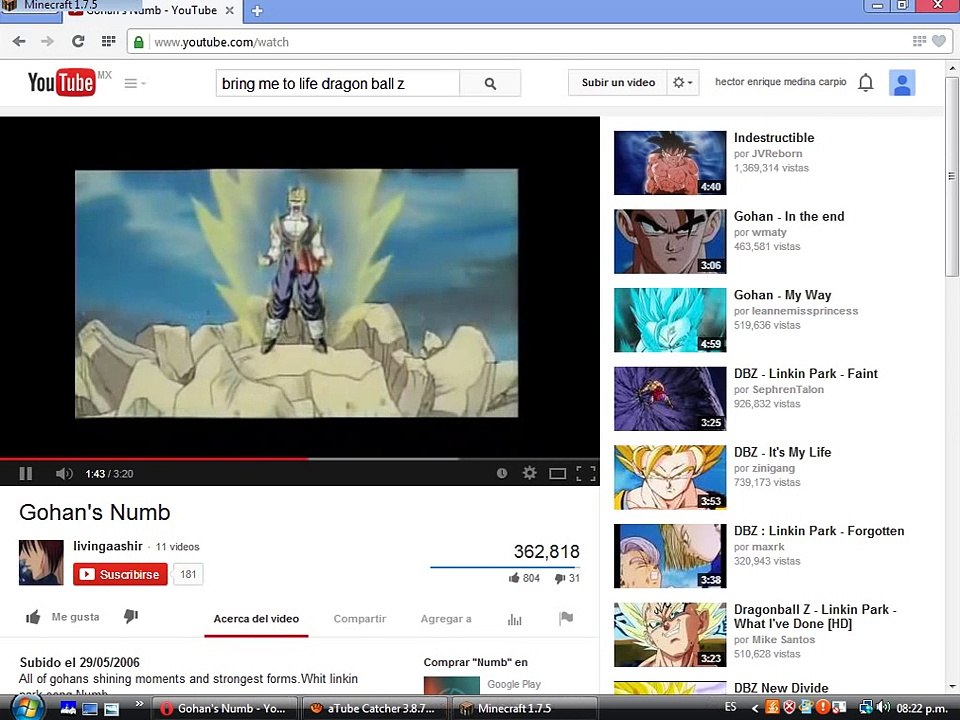Click Subir un video button
This screenshot has width=960, height=720.
tap(618, 83)
